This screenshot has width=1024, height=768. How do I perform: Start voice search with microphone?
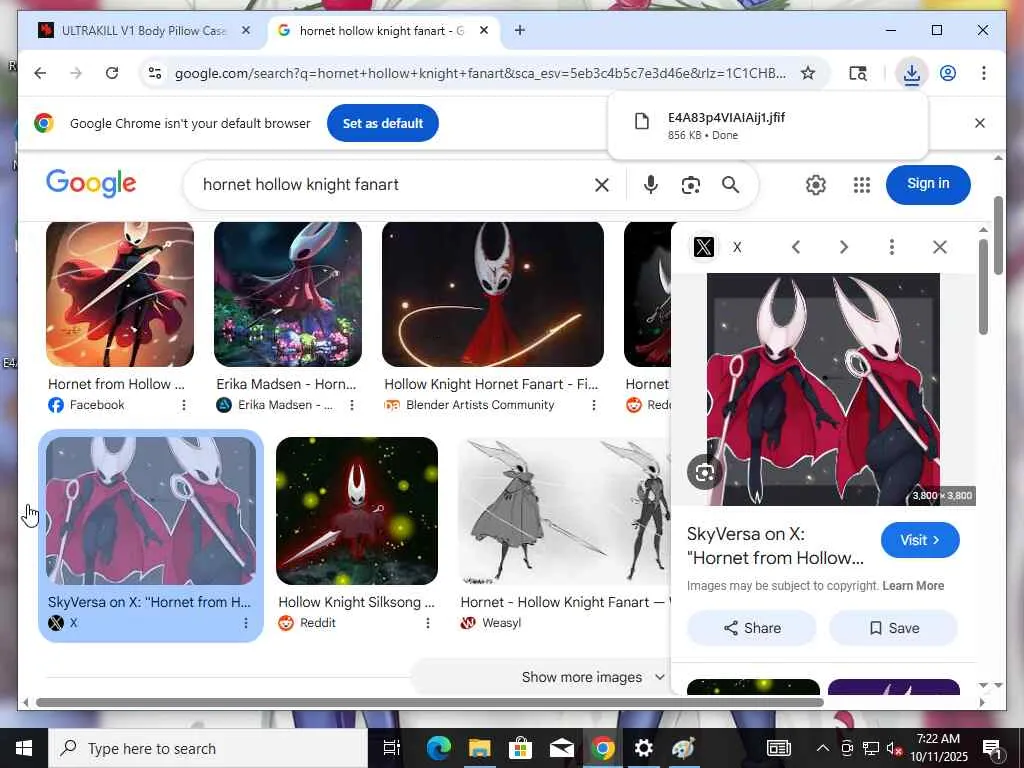tap(650, 185)
